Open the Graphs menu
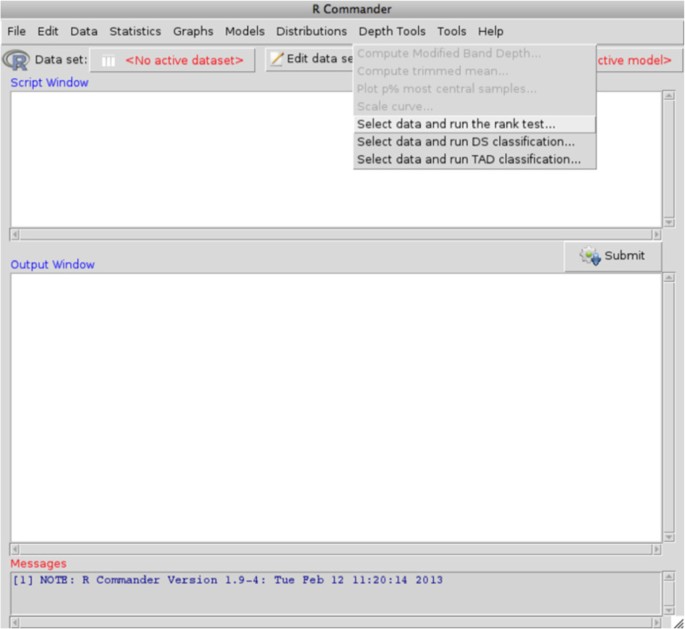Viewport: 685px width, 629px height. point(193,31)
